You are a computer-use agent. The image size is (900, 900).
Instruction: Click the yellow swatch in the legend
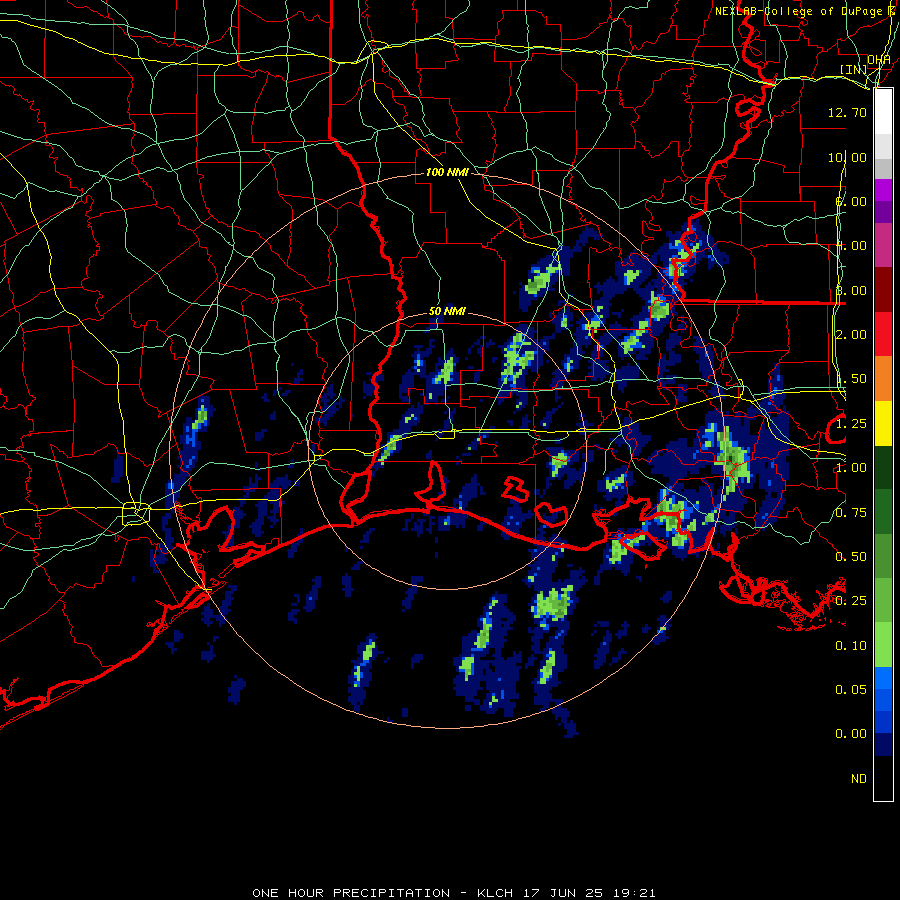[x=883, y=423]
